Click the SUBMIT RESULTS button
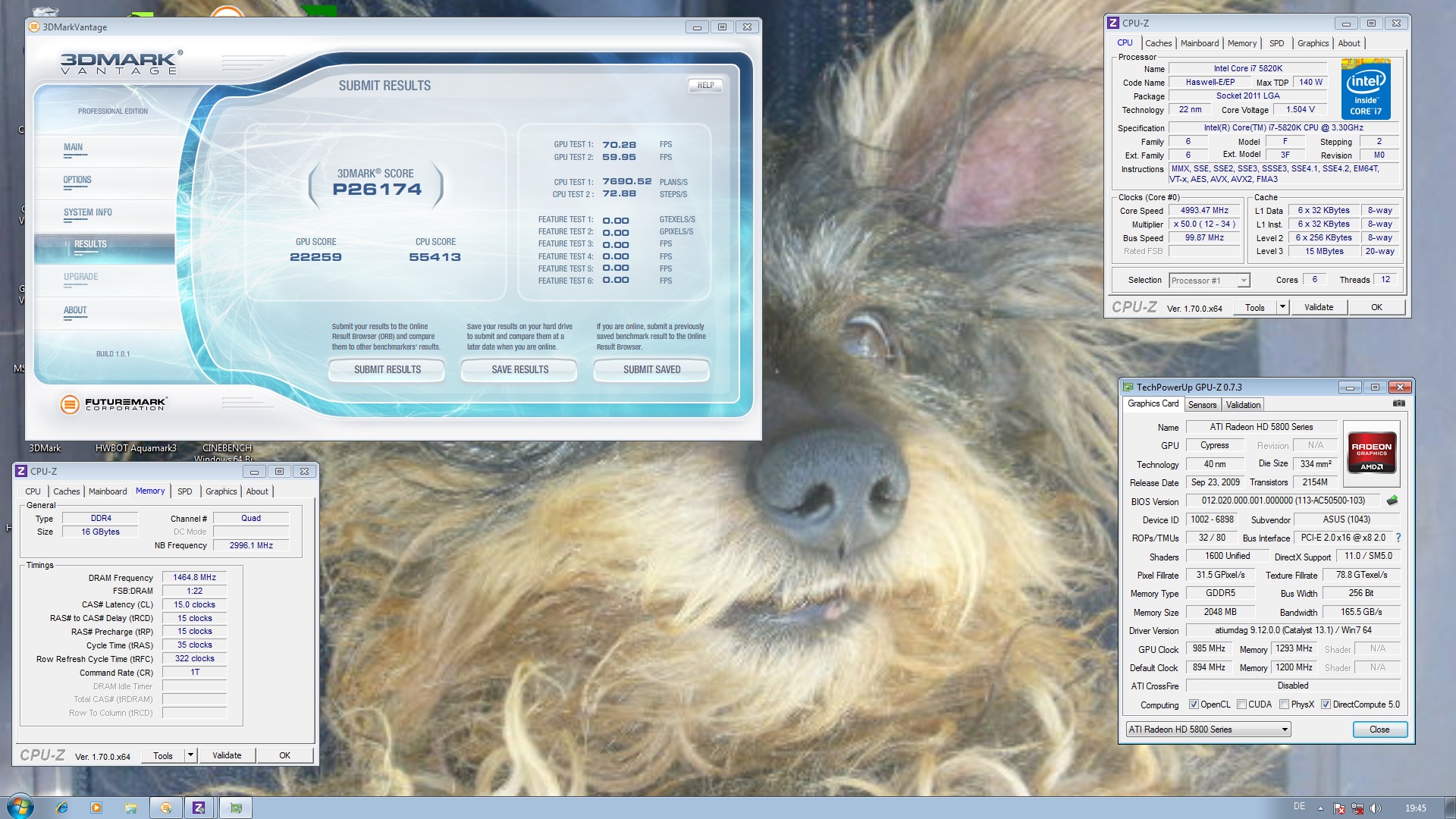The height and width of the screenshot is (819, 1456). [388, 370]
